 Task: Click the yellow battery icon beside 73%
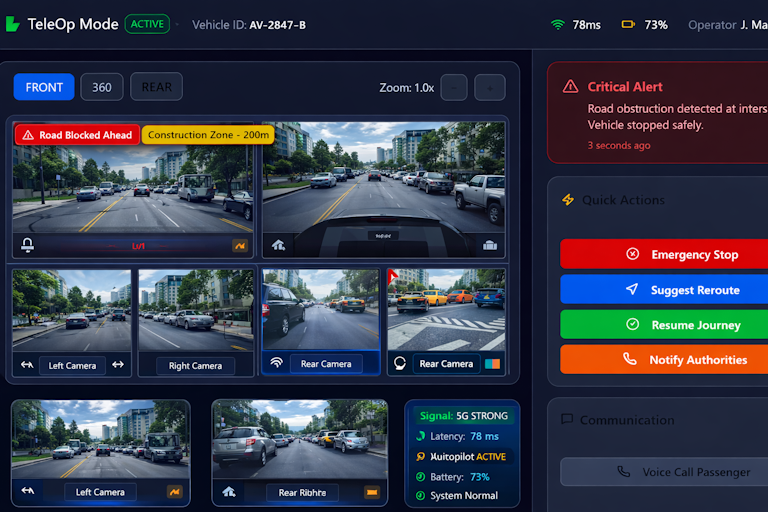click(x=628, y=24)
